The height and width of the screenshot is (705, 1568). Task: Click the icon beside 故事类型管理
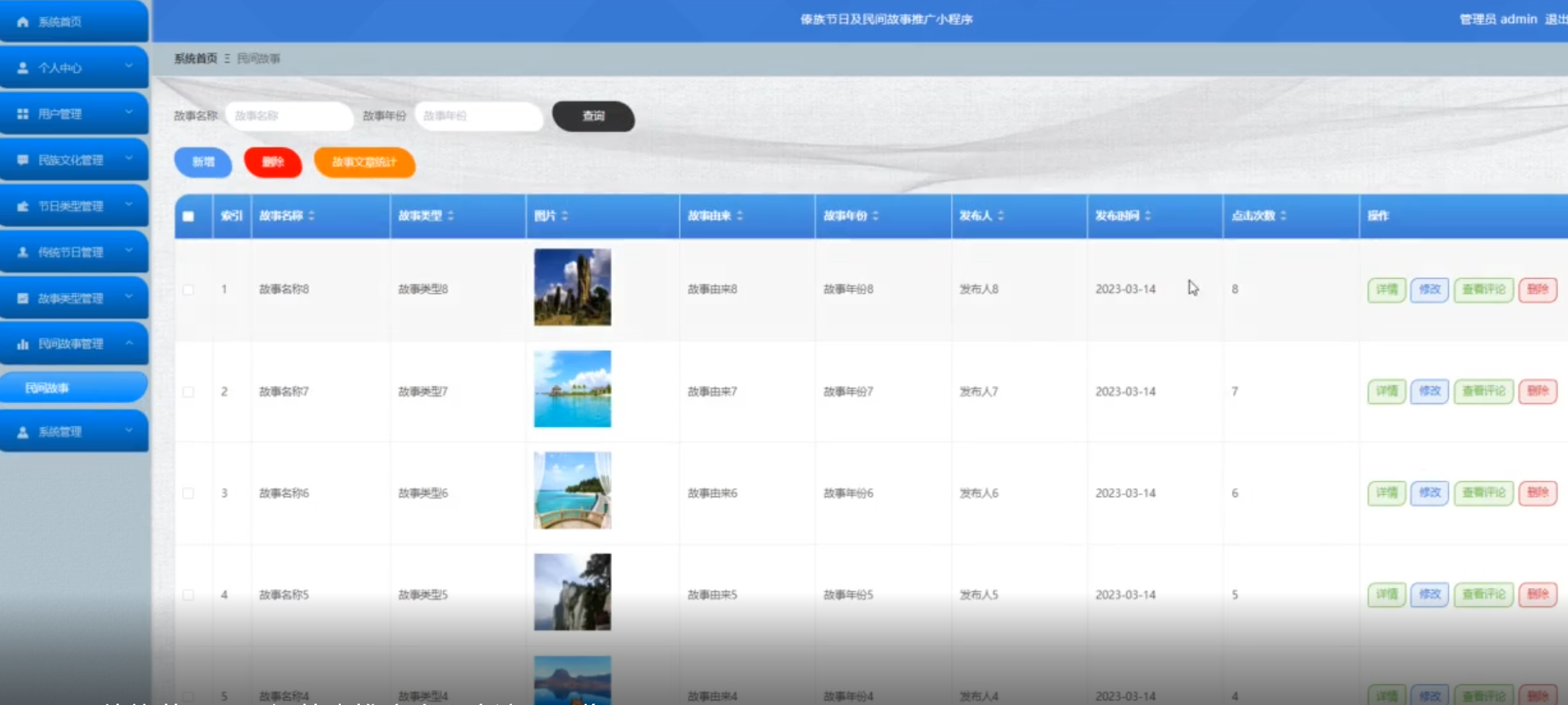22,298
